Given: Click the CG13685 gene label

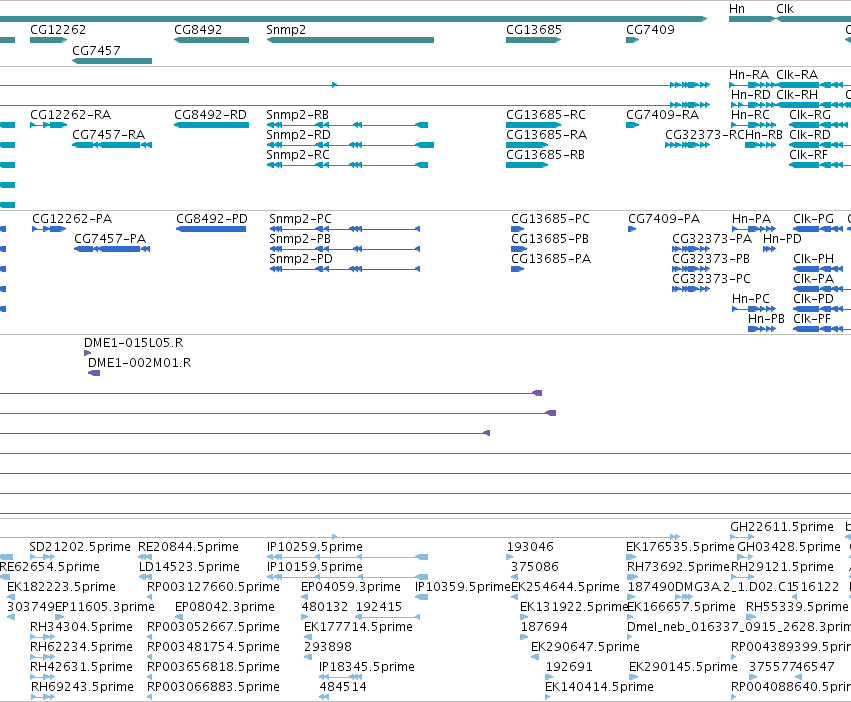Looking at the screenshot, I should (x=534, y=30).
